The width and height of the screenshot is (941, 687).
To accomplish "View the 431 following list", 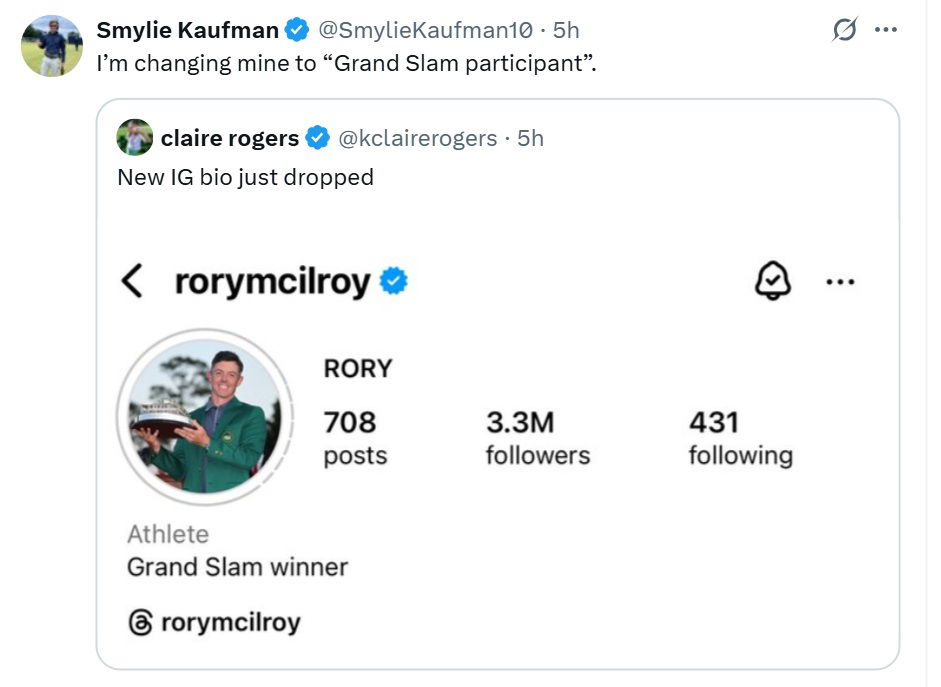I will (740, 438).
